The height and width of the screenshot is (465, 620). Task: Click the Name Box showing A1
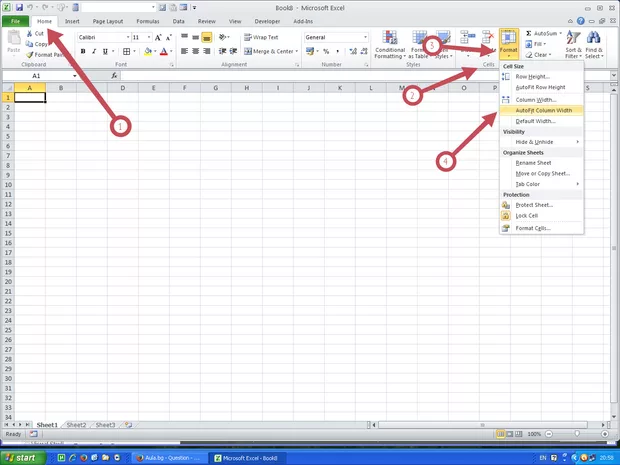coord(38,75)
